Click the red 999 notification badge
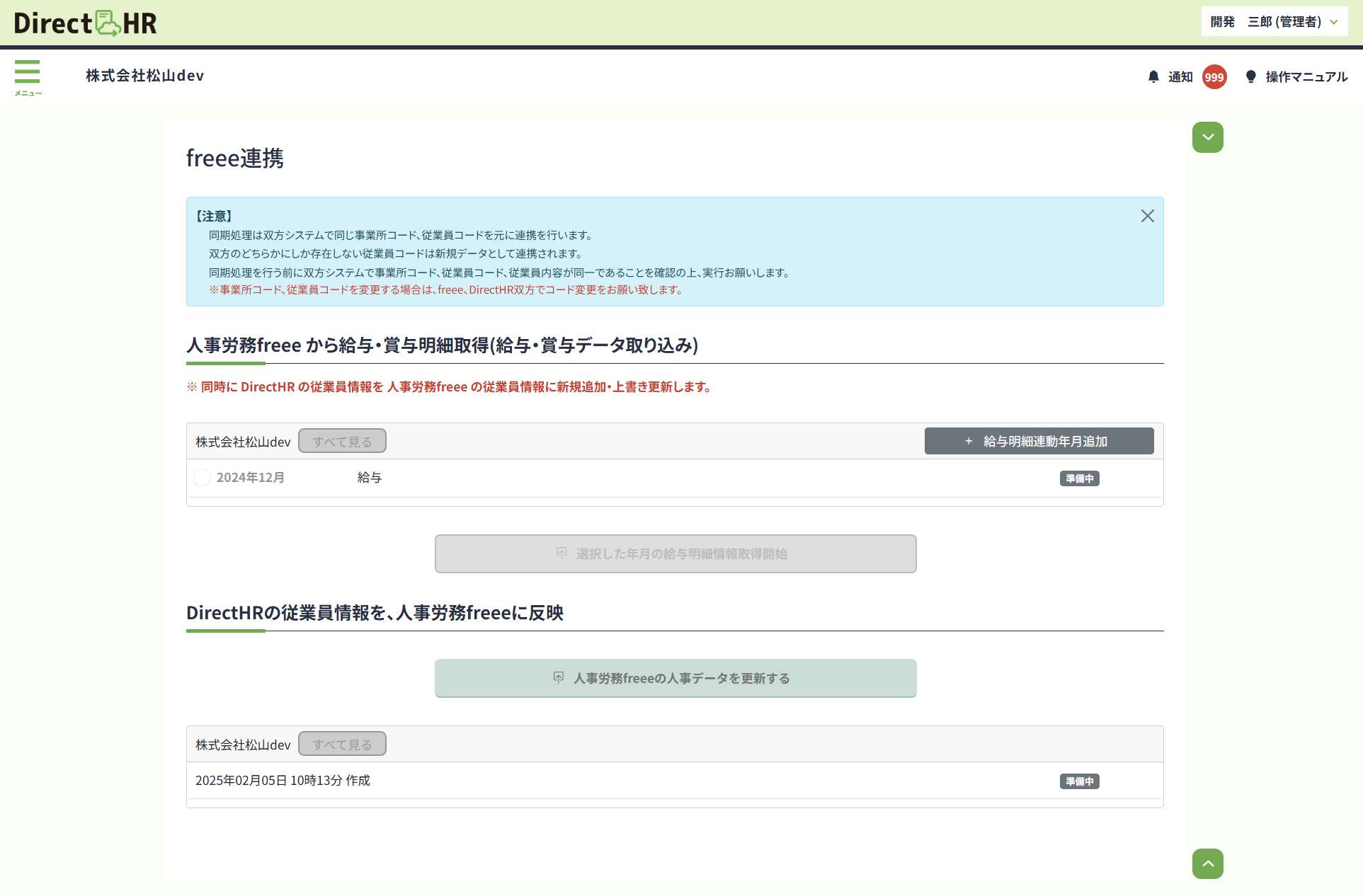Screen dimensions: 1363x896 click(1214, 77)
